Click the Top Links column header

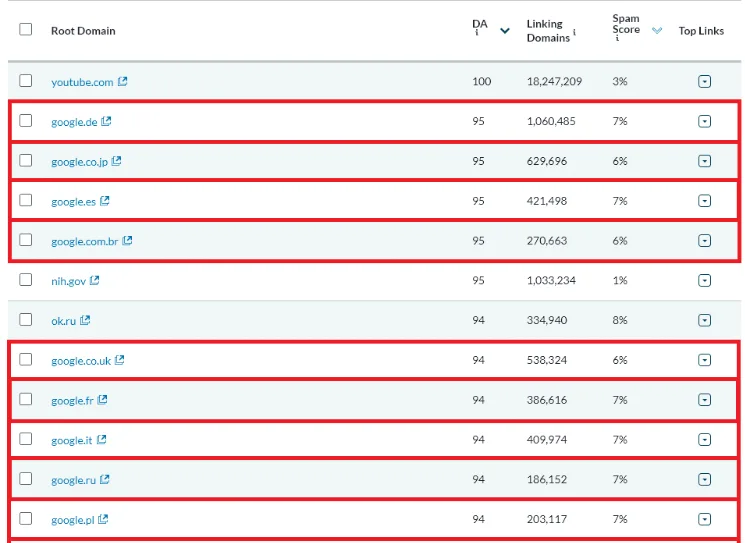[x=701, y=31]
